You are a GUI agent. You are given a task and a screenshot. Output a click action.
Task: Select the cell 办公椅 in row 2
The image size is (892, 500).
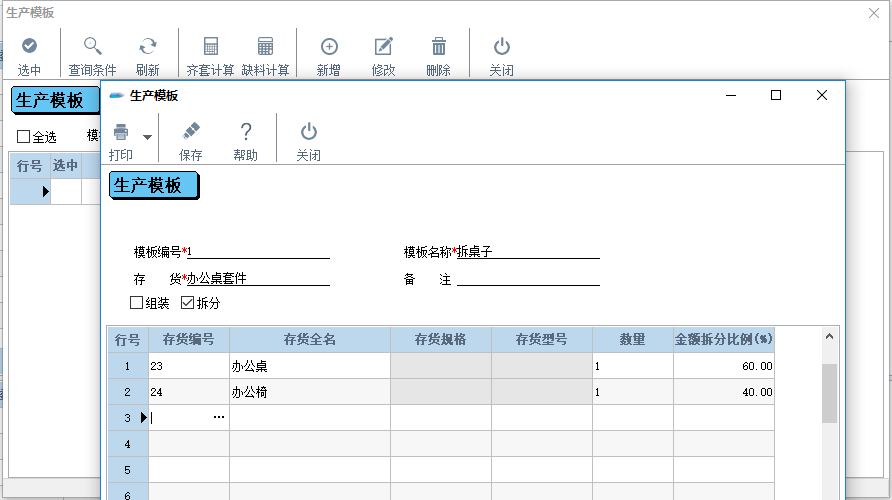[x=309, y=392]
